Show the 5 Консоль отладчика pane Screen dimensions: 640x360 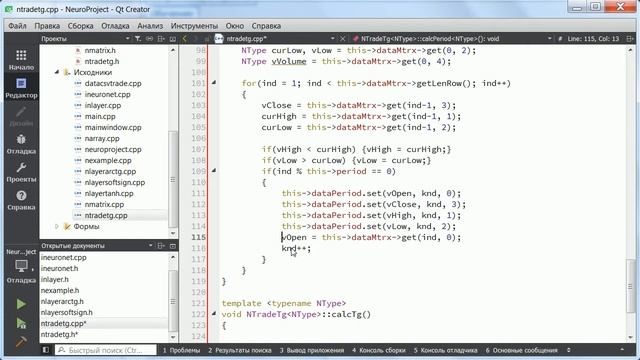pyautogui.click(x=445, y=350)
